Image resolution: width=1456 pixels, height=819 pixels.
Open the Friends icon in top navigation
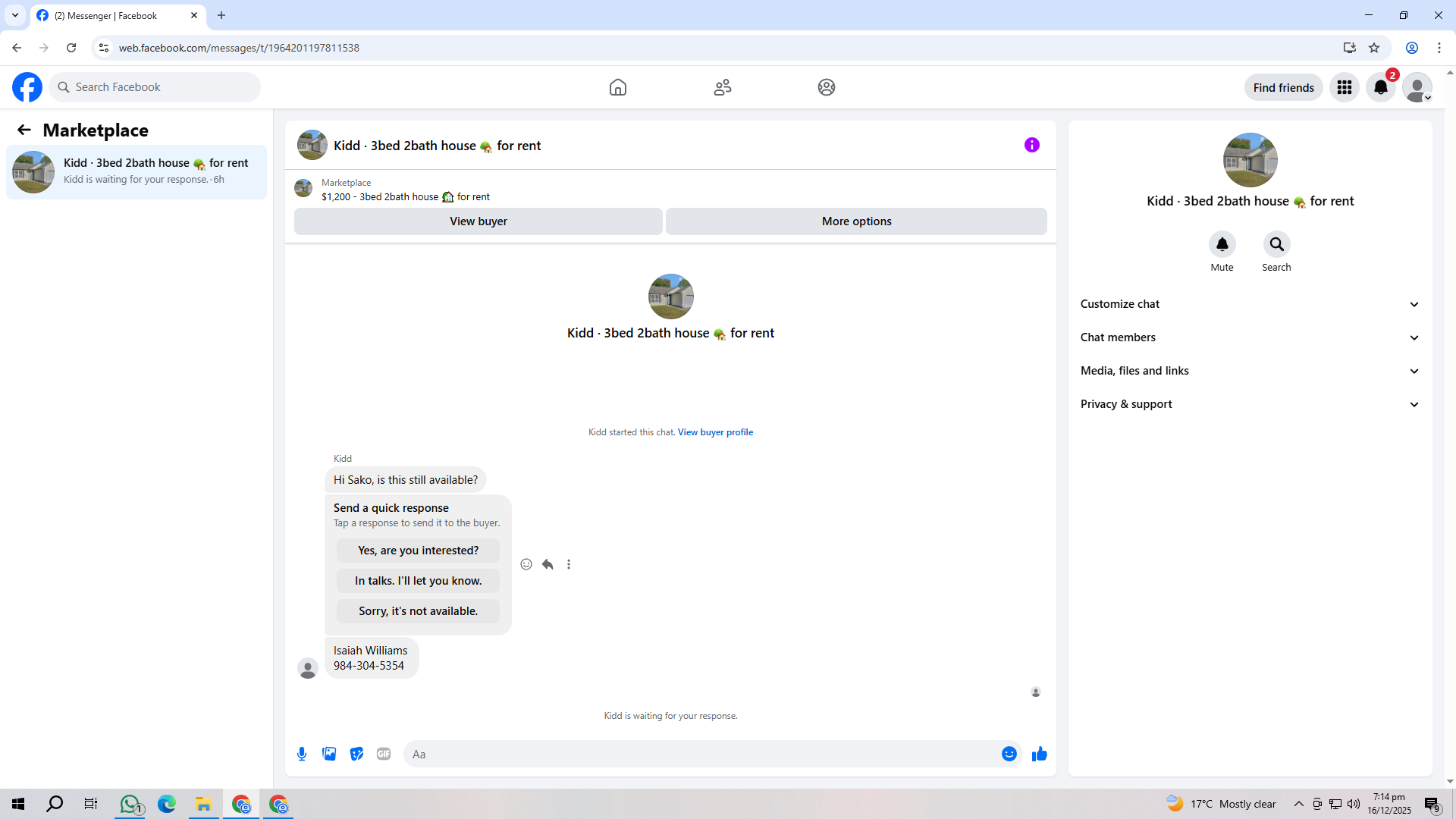click(723, 87)
